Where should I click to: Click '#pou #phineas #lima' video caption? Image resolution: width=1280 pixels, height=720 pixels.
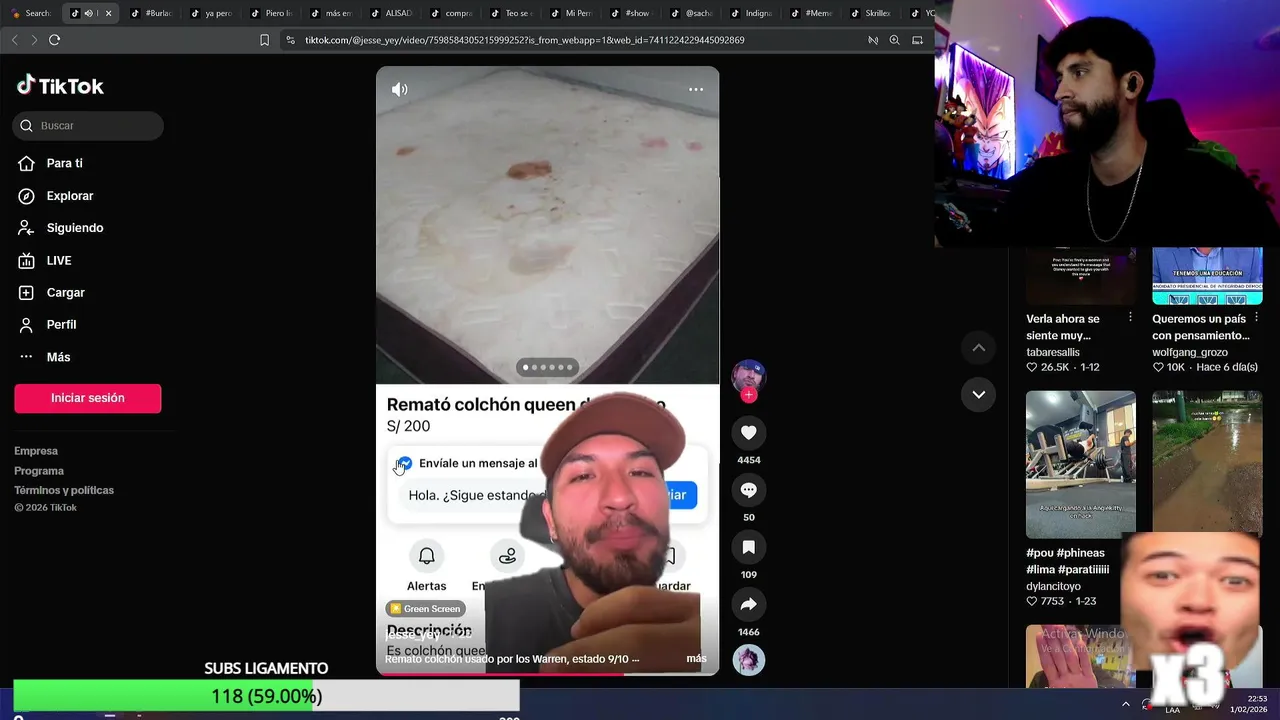[x=1067, y=561]
